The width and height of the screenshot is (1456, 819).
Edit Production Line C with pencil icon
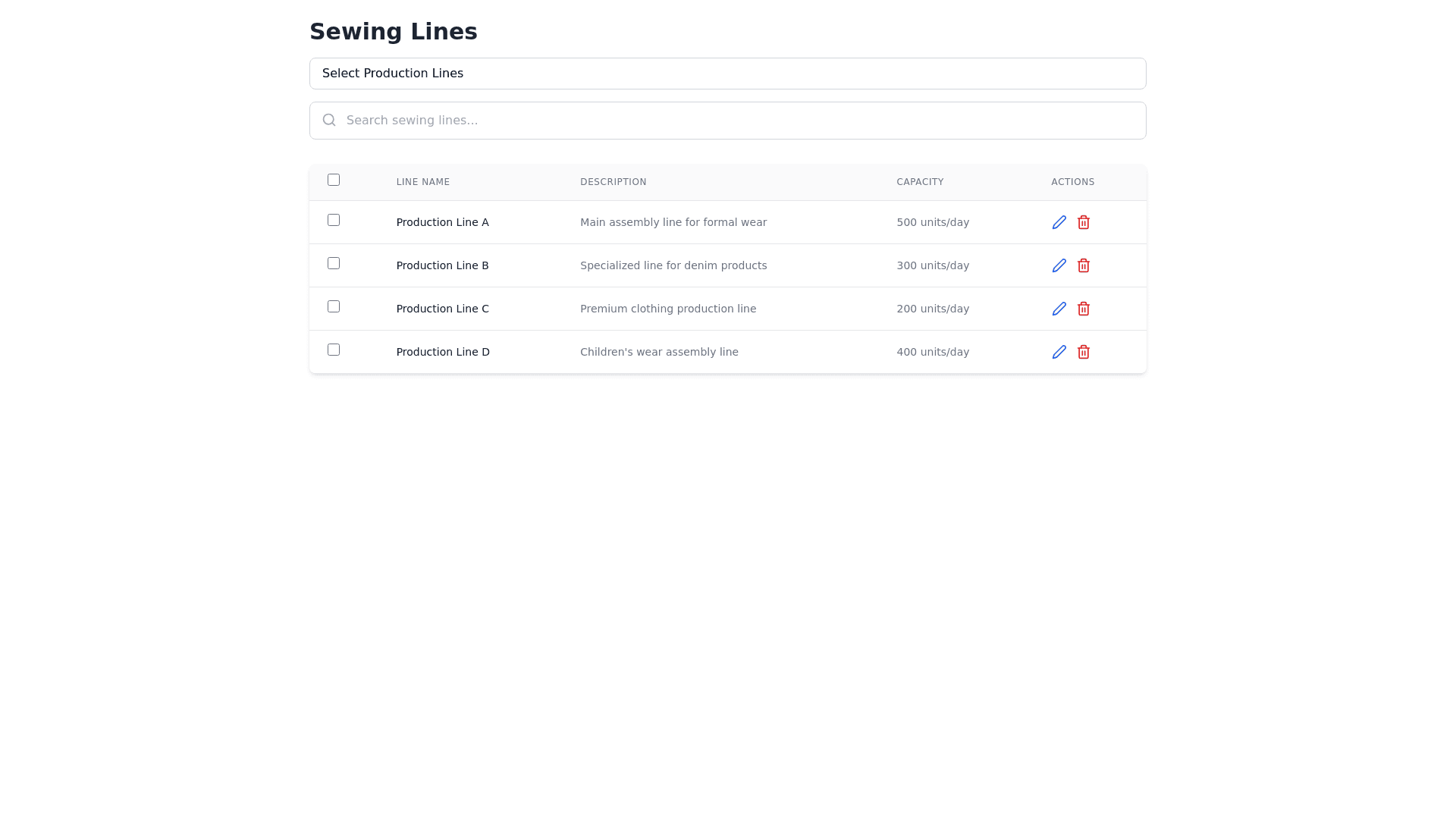point(1059,309)
